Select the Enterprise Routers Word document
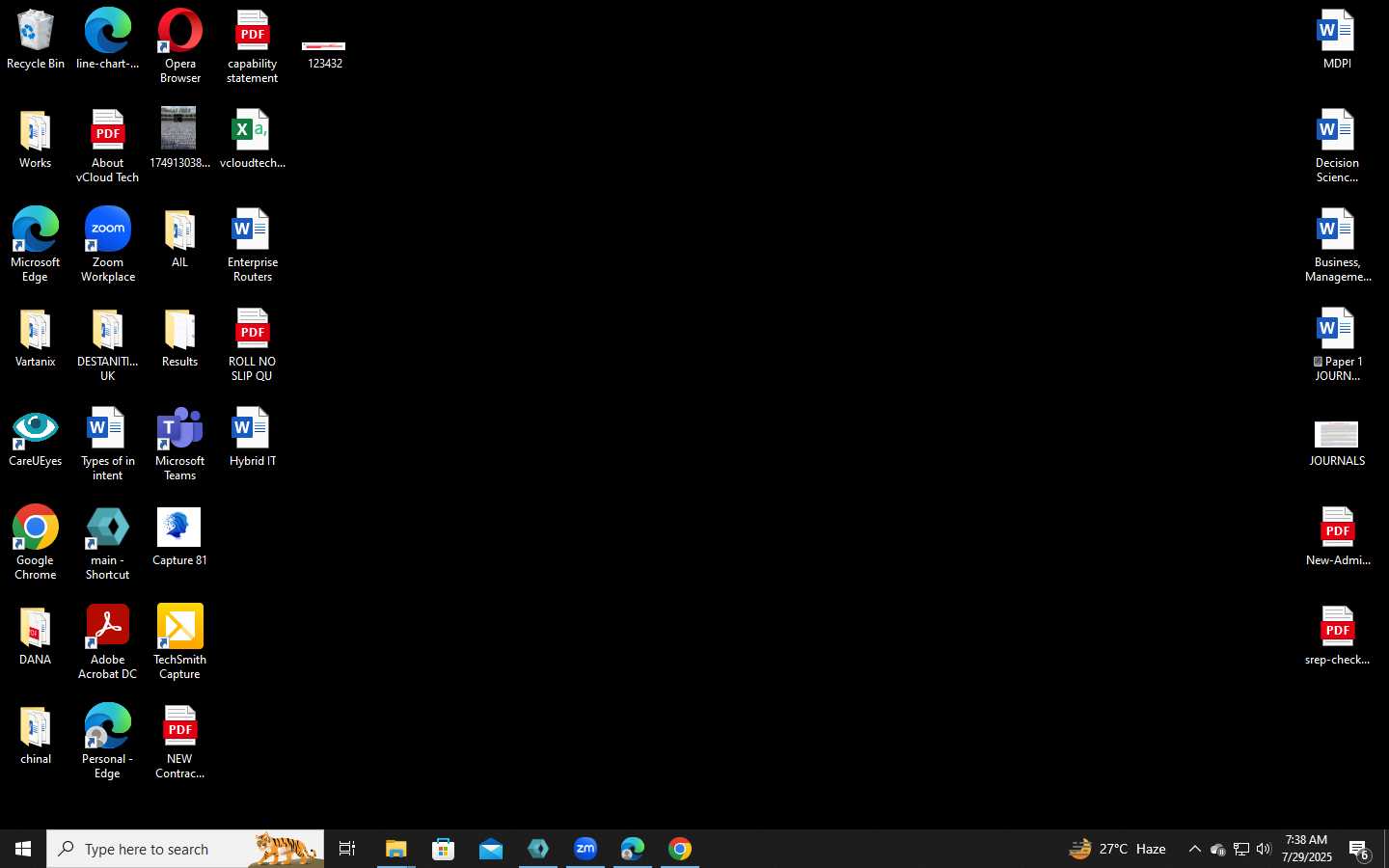The width and height of the screenshot is (1389, 868). (x=253, y=245)
